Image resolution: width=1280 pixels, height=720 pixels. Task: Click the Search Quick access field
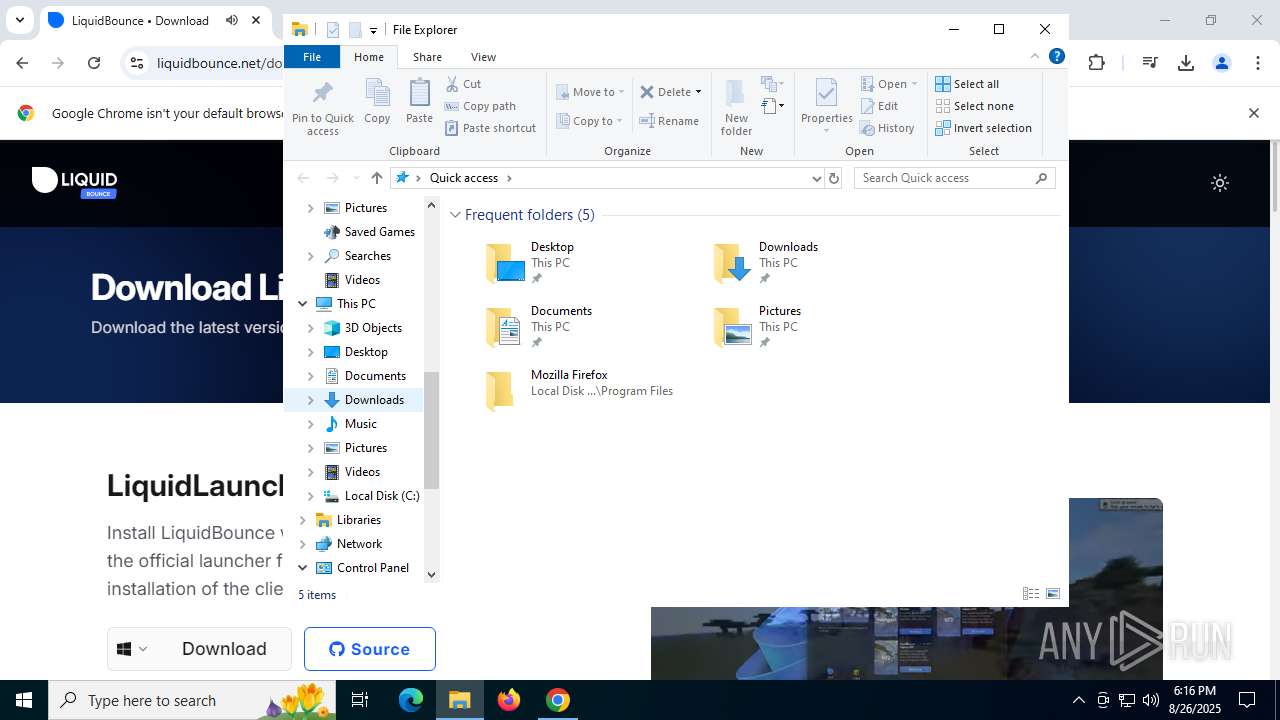click(x=945, y=178)
